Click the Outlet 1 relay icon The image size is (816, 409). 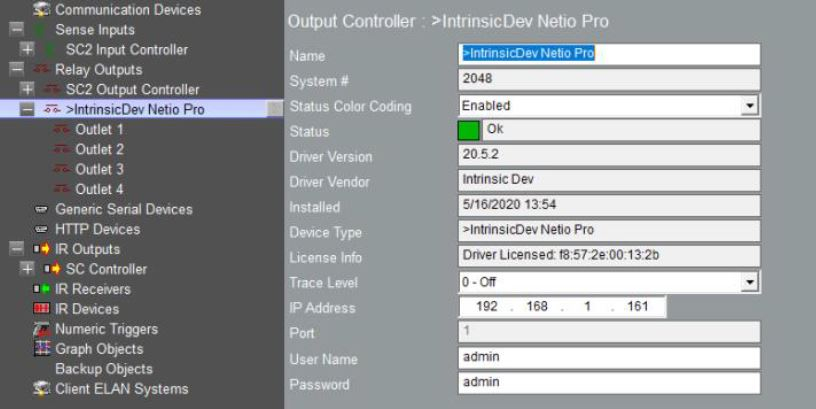coord(62,129)
